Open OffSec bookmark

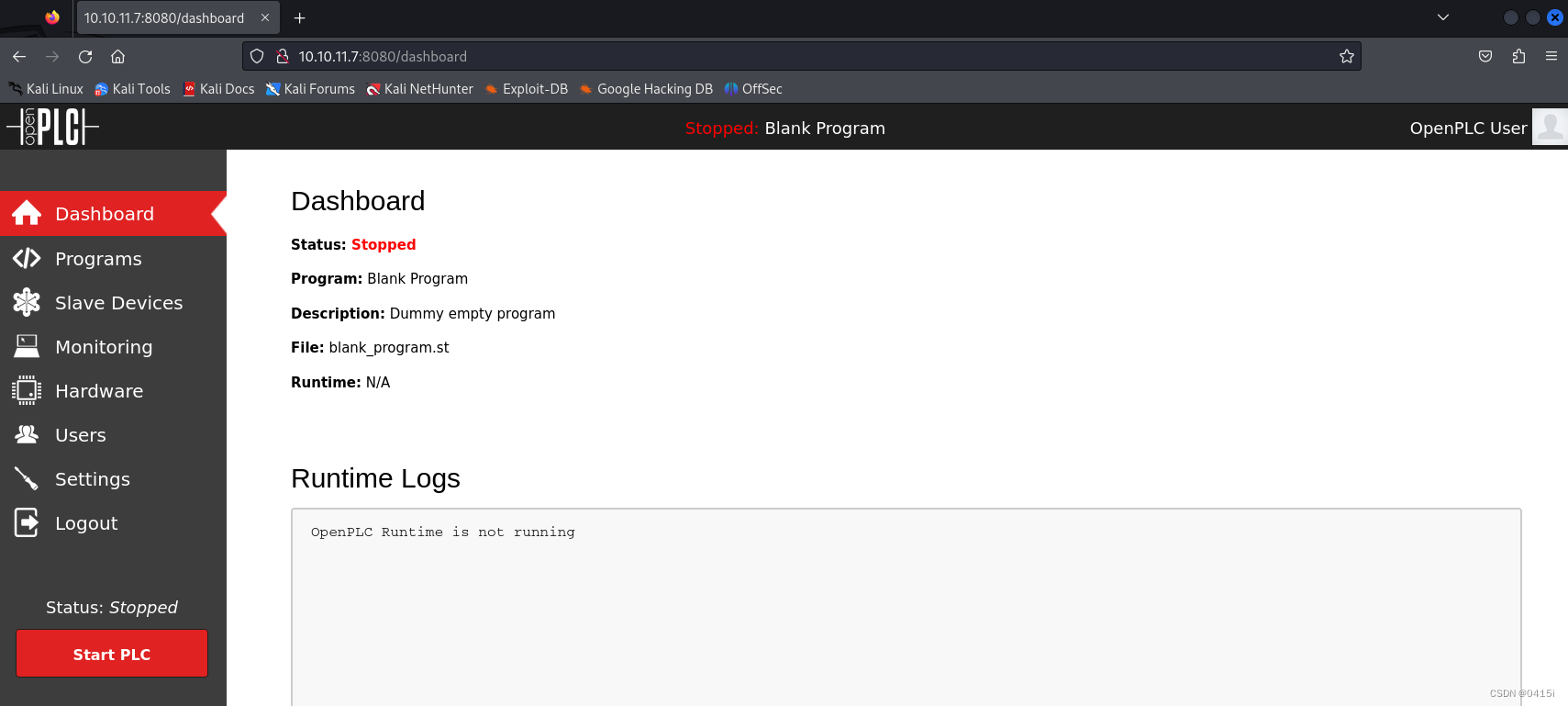click(753, 89)
